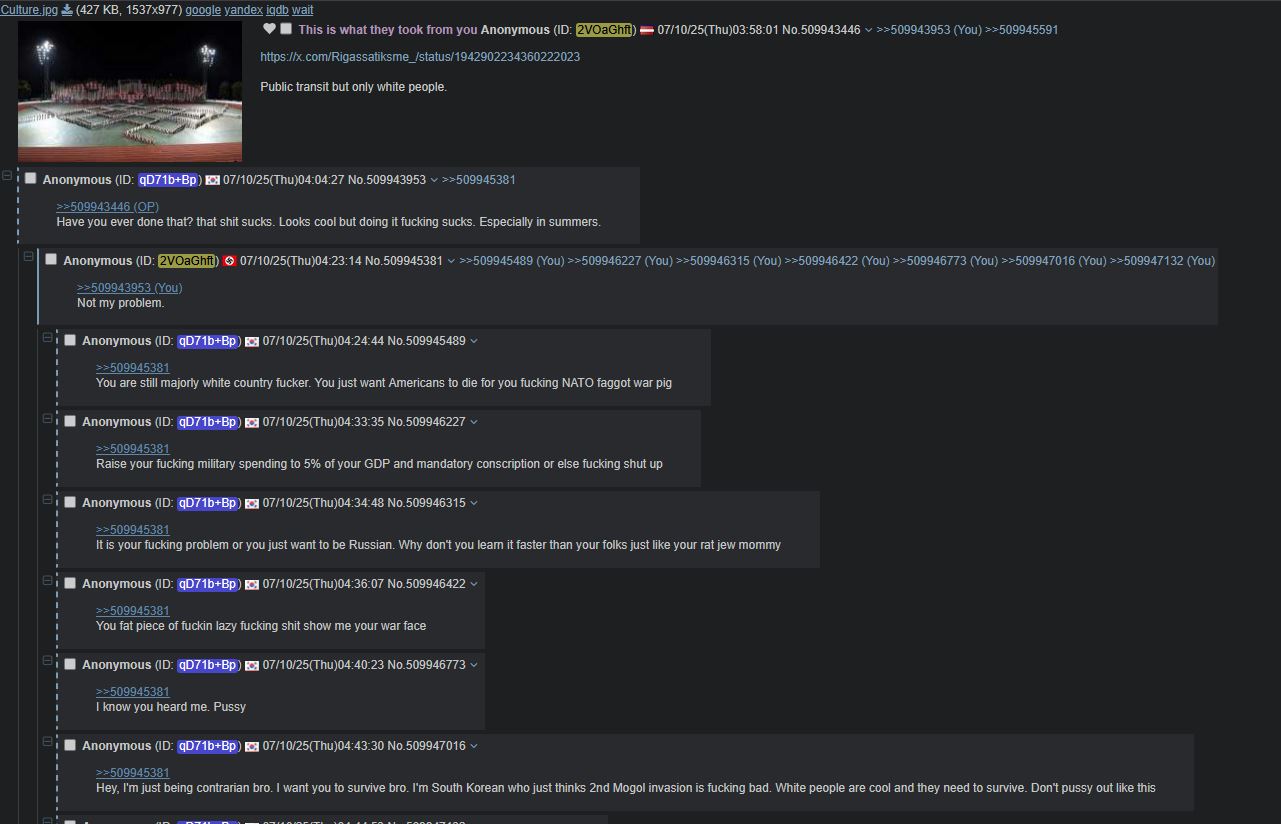
Task: Open the post menu arrow for No.509943446
Action: [868, 30]
